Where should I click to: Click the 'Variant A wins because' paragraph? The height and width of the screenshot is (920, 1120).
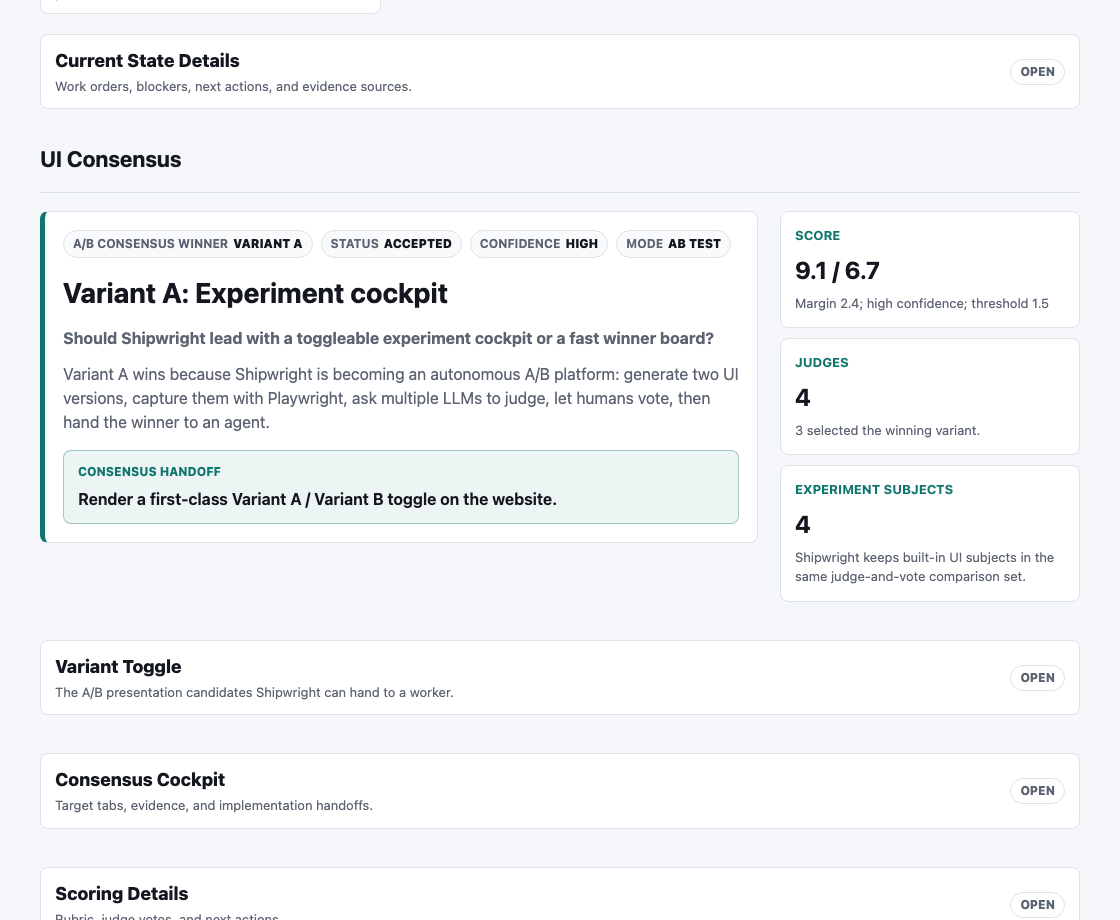pyautogui.click(x=401, y=399)
